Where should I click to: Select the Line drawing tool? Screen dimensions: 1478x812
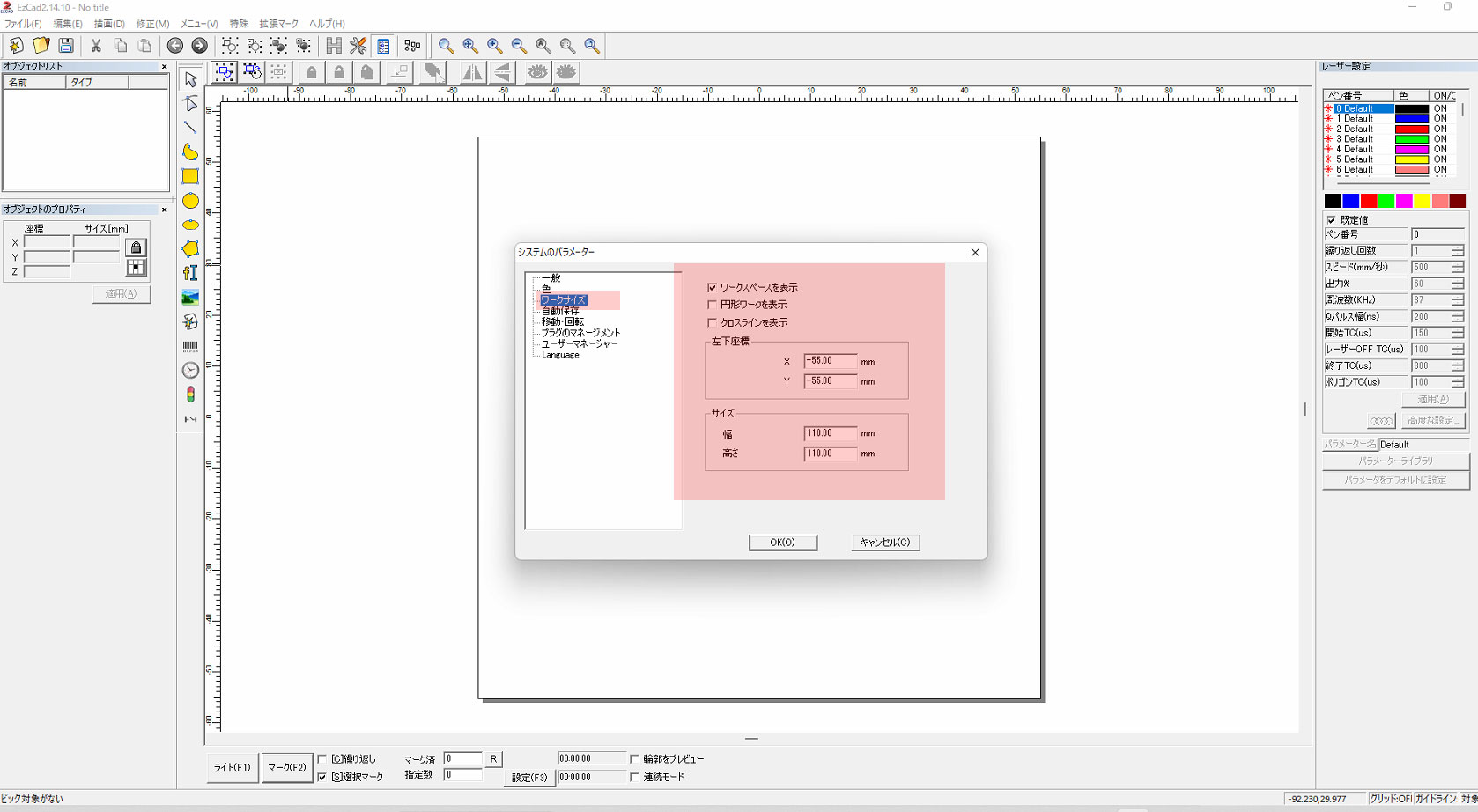click(190, 128)
